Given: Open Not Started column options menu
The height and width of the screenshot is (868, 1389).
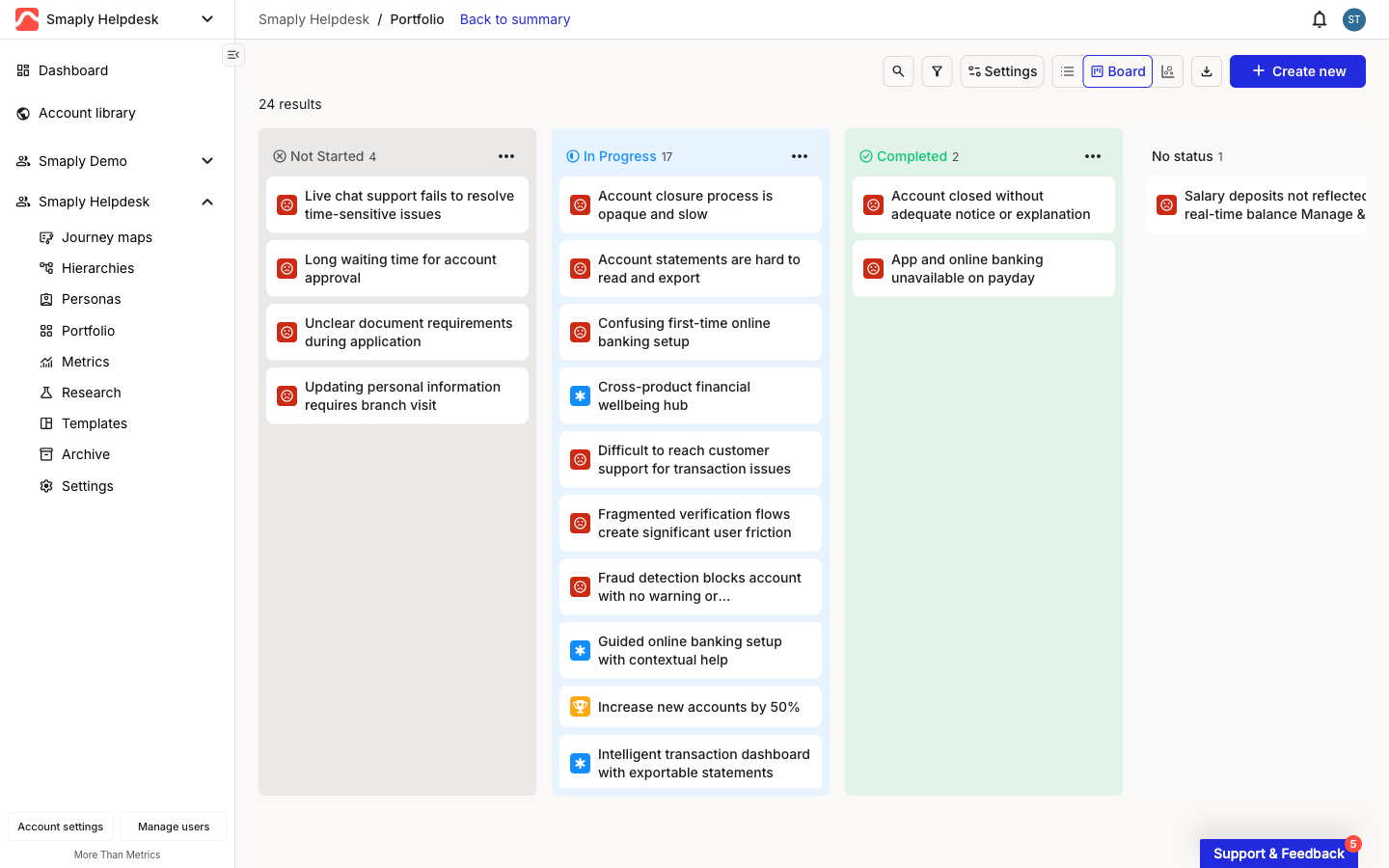Looking at the screenshot, I should click(x=506, y=156).
